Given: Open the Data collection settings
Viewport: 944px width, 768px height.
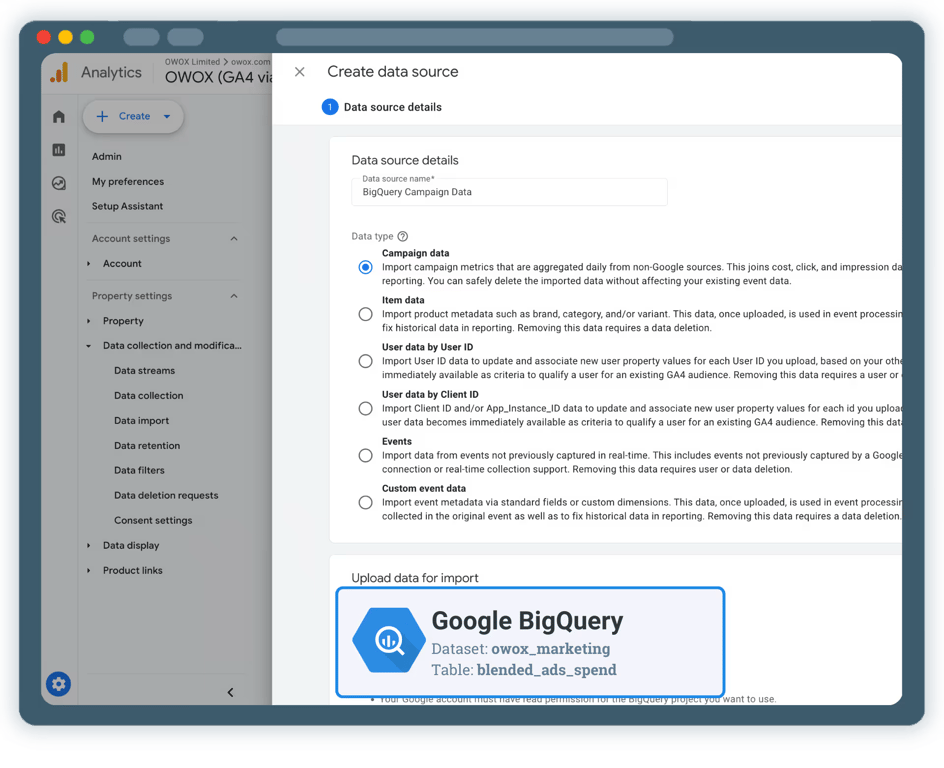Looking at the screenshot, I should [x=149, y=396].
